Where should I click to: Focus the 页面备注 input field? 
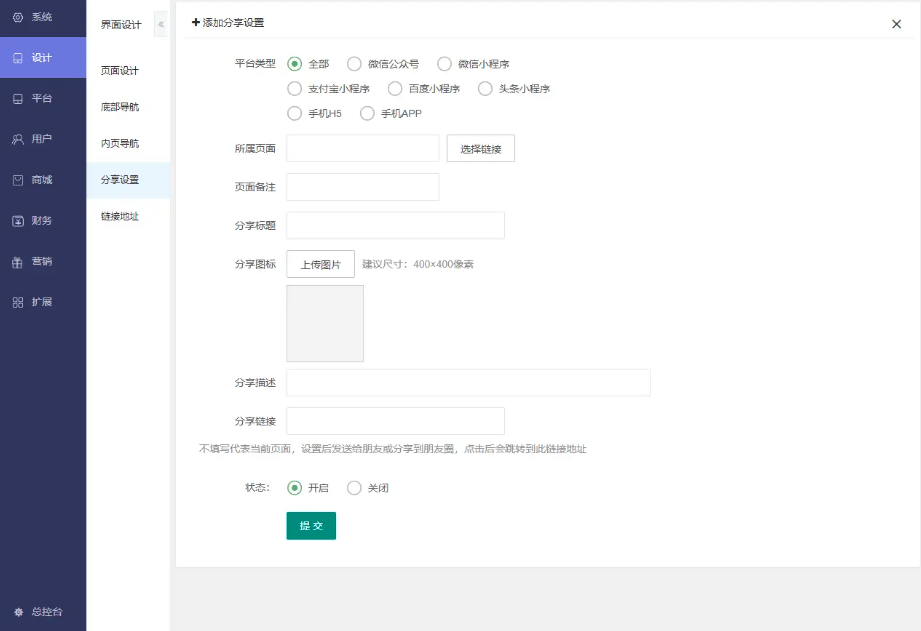point(363,187)
